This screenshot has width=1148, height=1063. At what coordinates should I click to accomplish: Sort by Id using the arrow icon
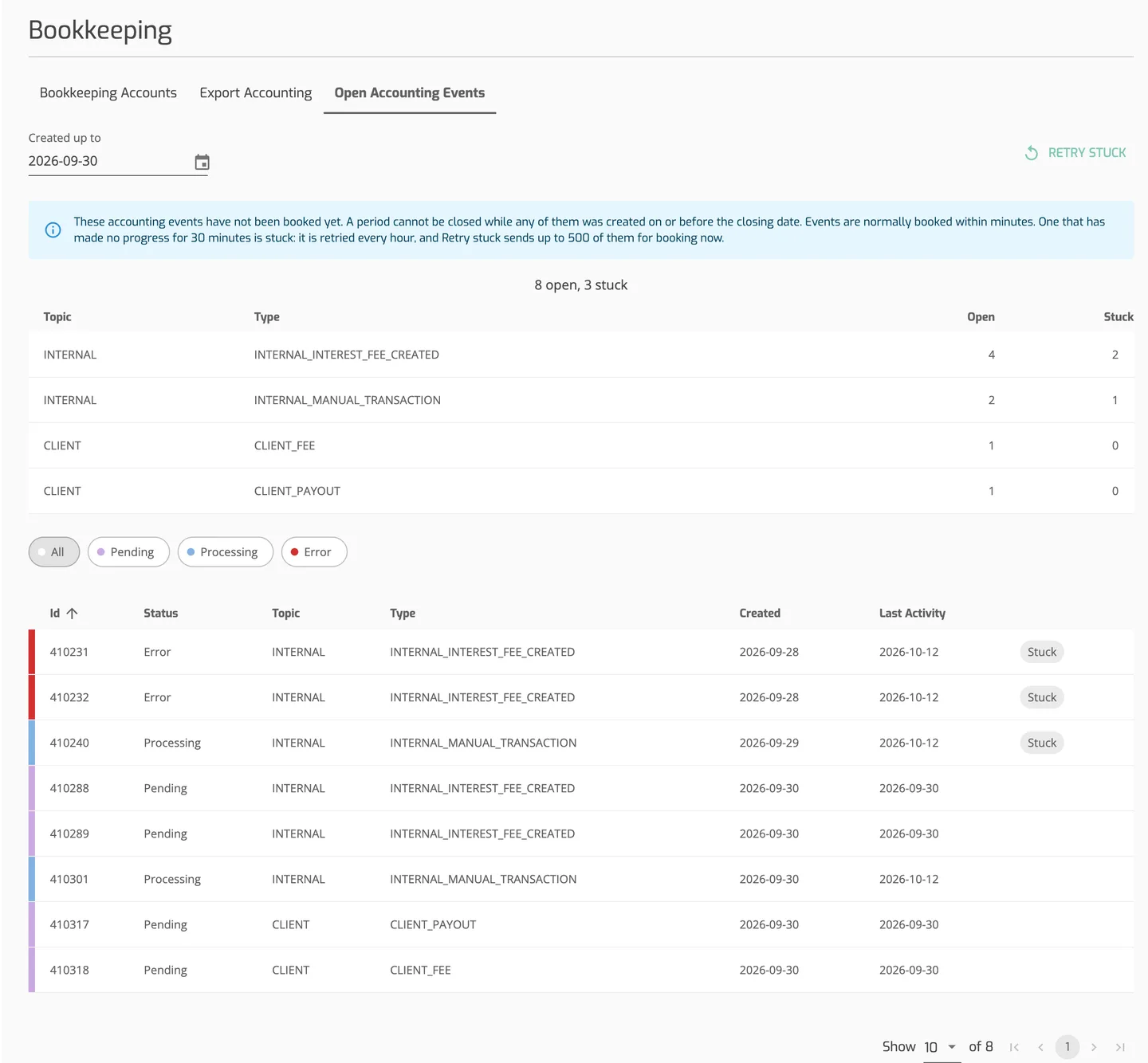click(72, 613)
